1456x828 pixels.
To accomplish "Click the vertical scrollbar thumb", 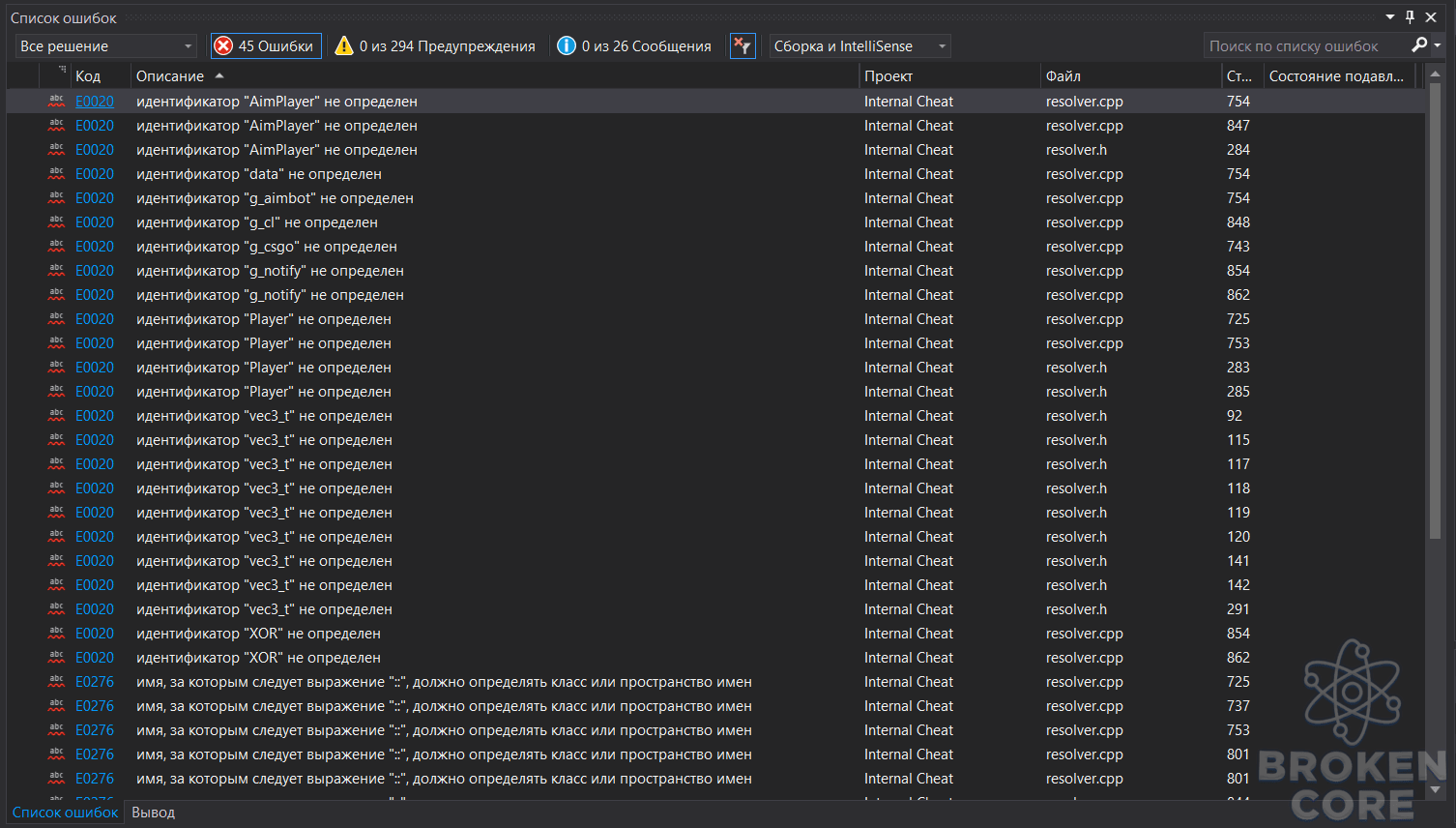I will coord(1435,310).
